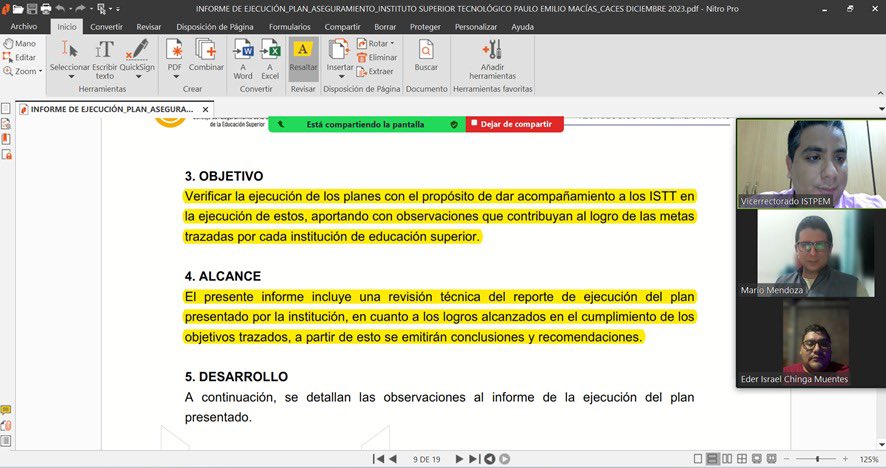Open the Formularios tab
Screen dimensions: 886x468
point(289,27)
